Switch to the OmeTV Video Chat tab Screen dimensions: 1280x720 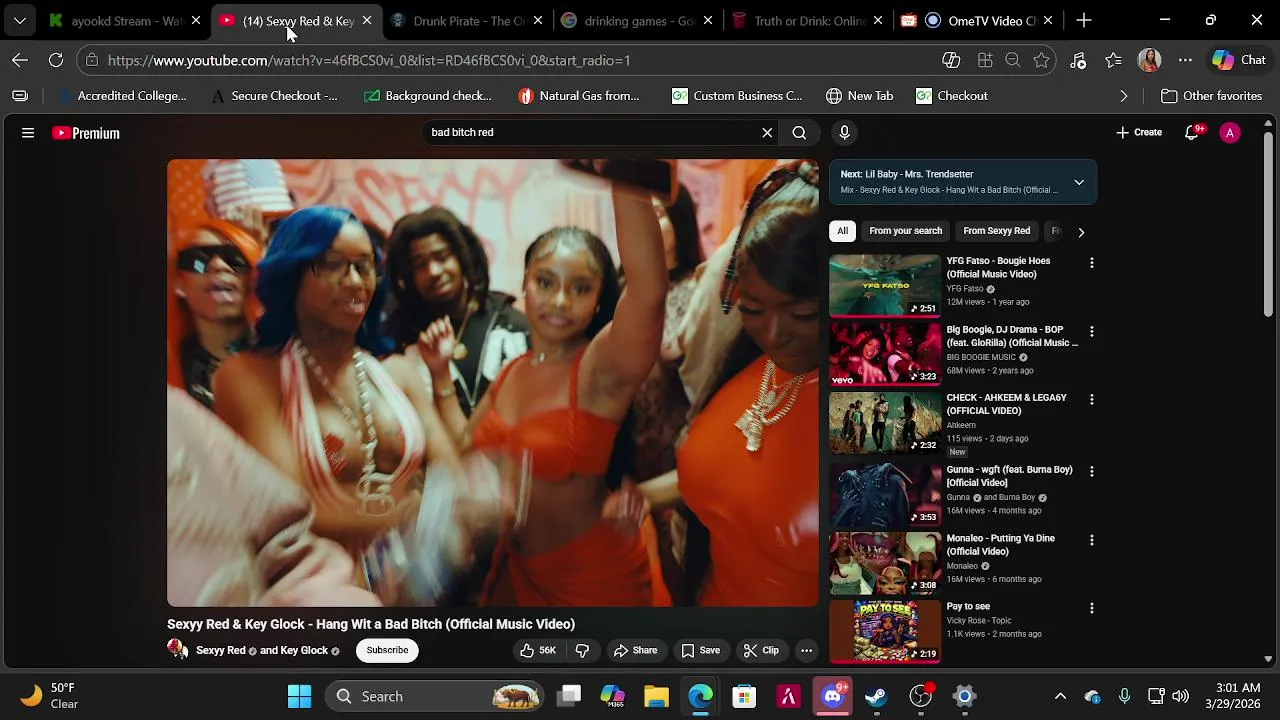pyautogui.click(x=979, y=20)
